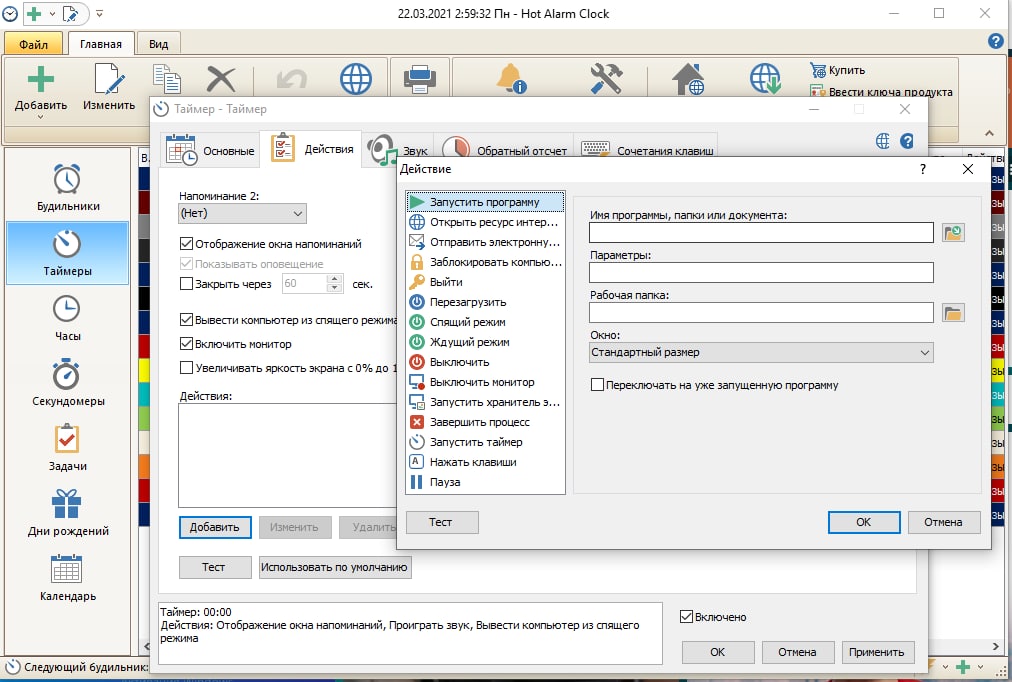Toggle Увеличивать яркость экрана checkbox

(186, 368)
